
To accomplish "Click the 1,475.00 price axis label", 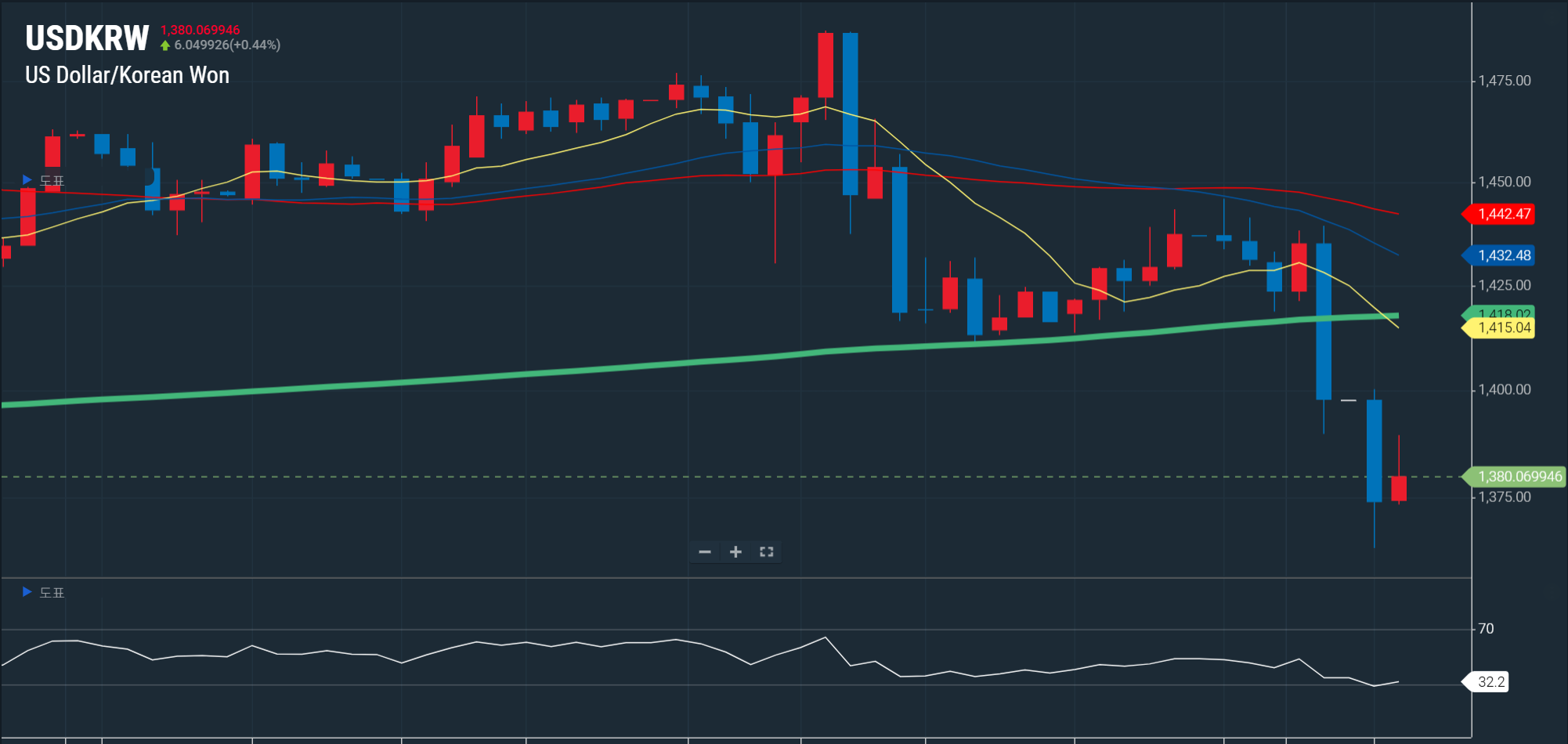I will point(1504,81).
